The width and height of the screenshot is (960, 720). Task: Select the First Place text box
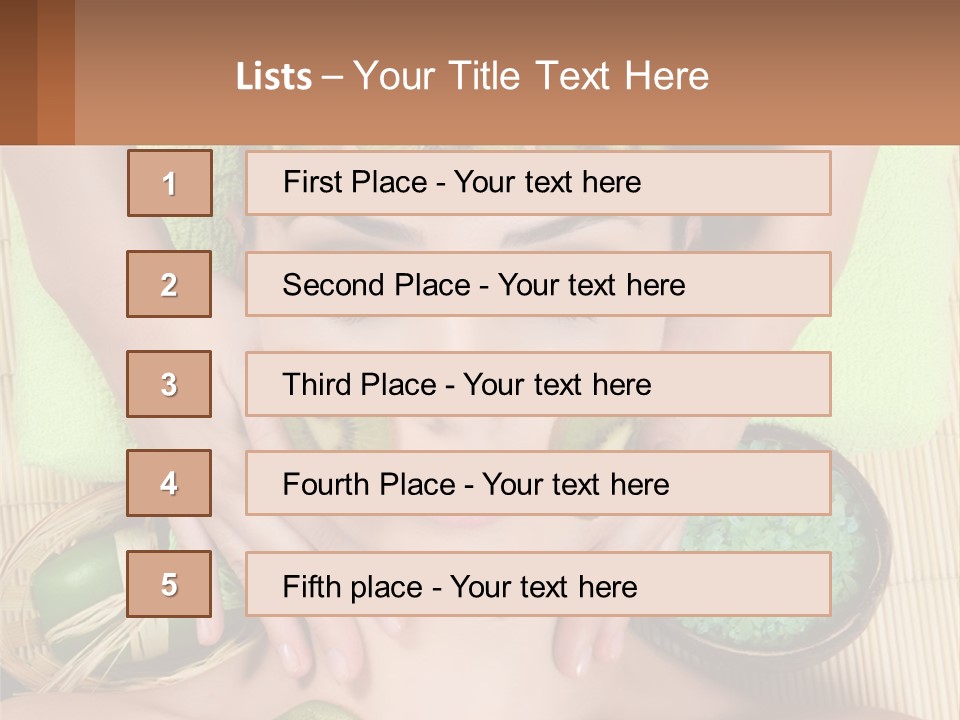coord(538,183)
